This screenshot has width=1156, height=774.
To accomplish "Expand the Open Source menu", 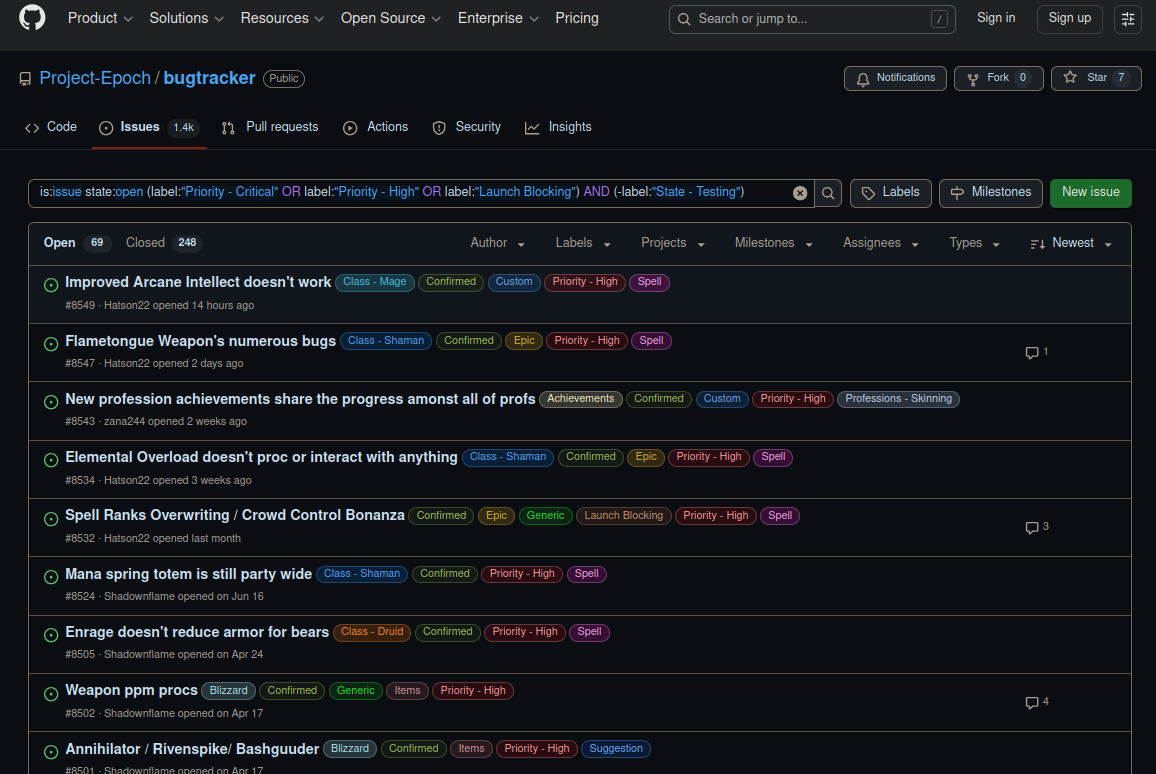I will click(x=391, y=18).
